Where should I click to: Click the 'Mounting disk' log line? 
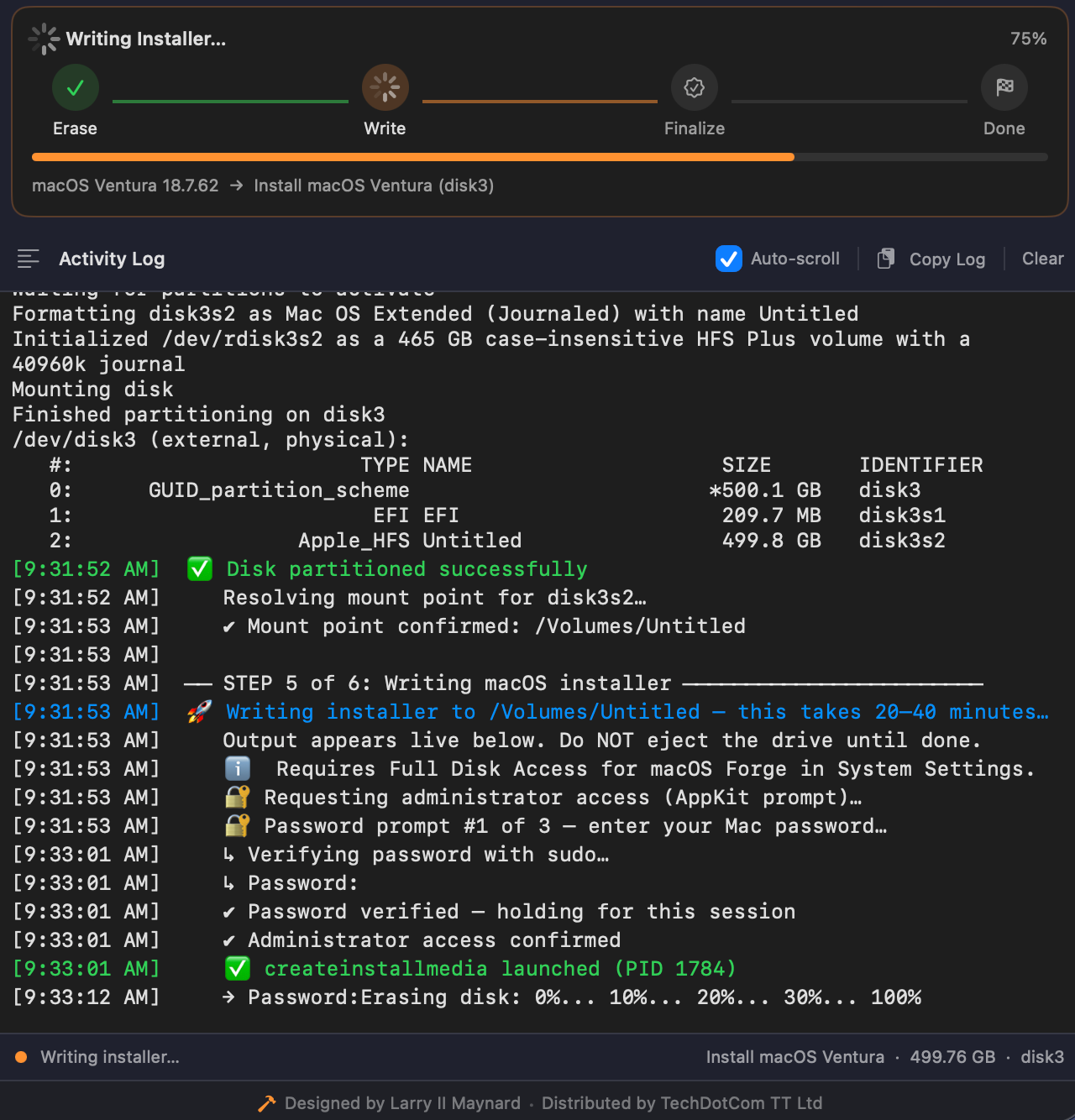(92, 390)
